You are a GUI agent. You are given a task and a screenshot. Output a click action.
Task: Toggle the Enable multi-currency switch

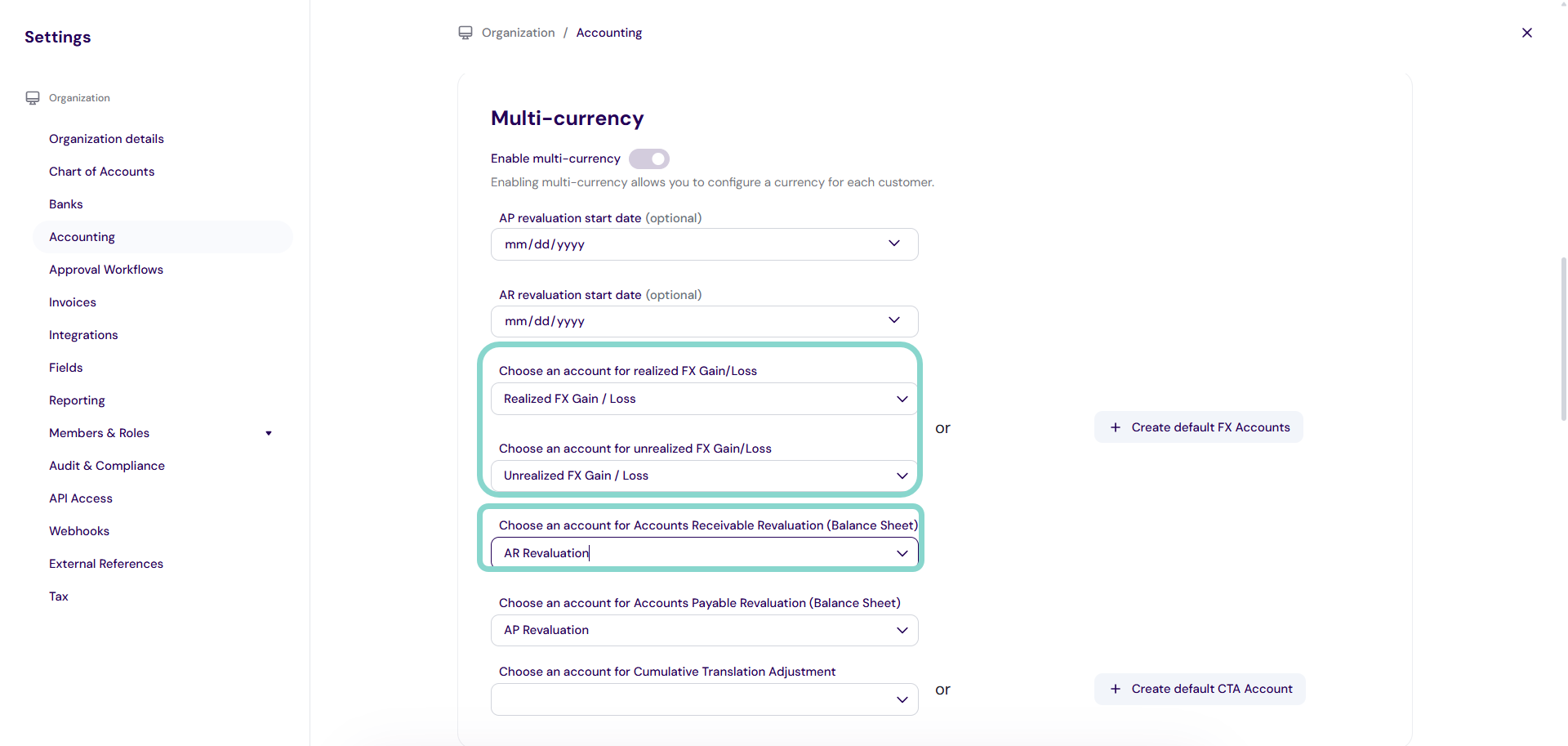click(x=649, y=159)
